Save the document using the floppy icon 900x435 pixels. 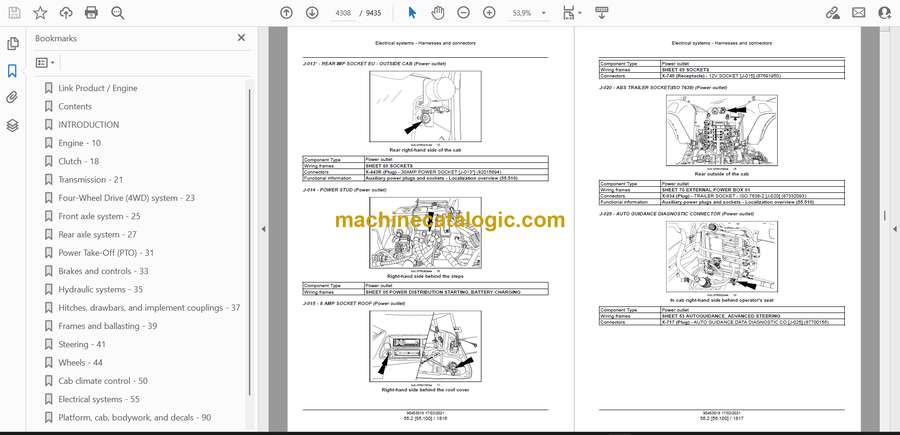coord(14,13)
